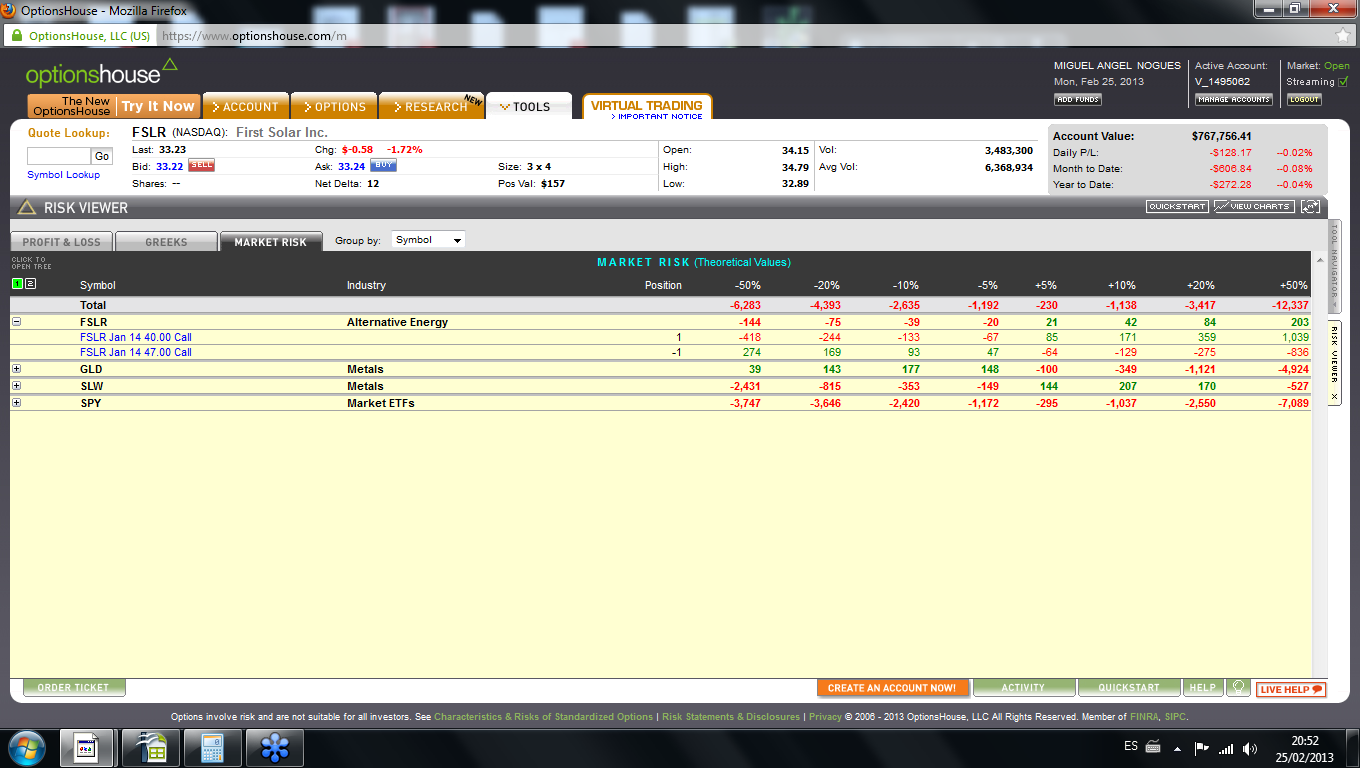Screen dimensions: 1360x768
Task: Click Manage Accounts button
Action: (1234, 100)
